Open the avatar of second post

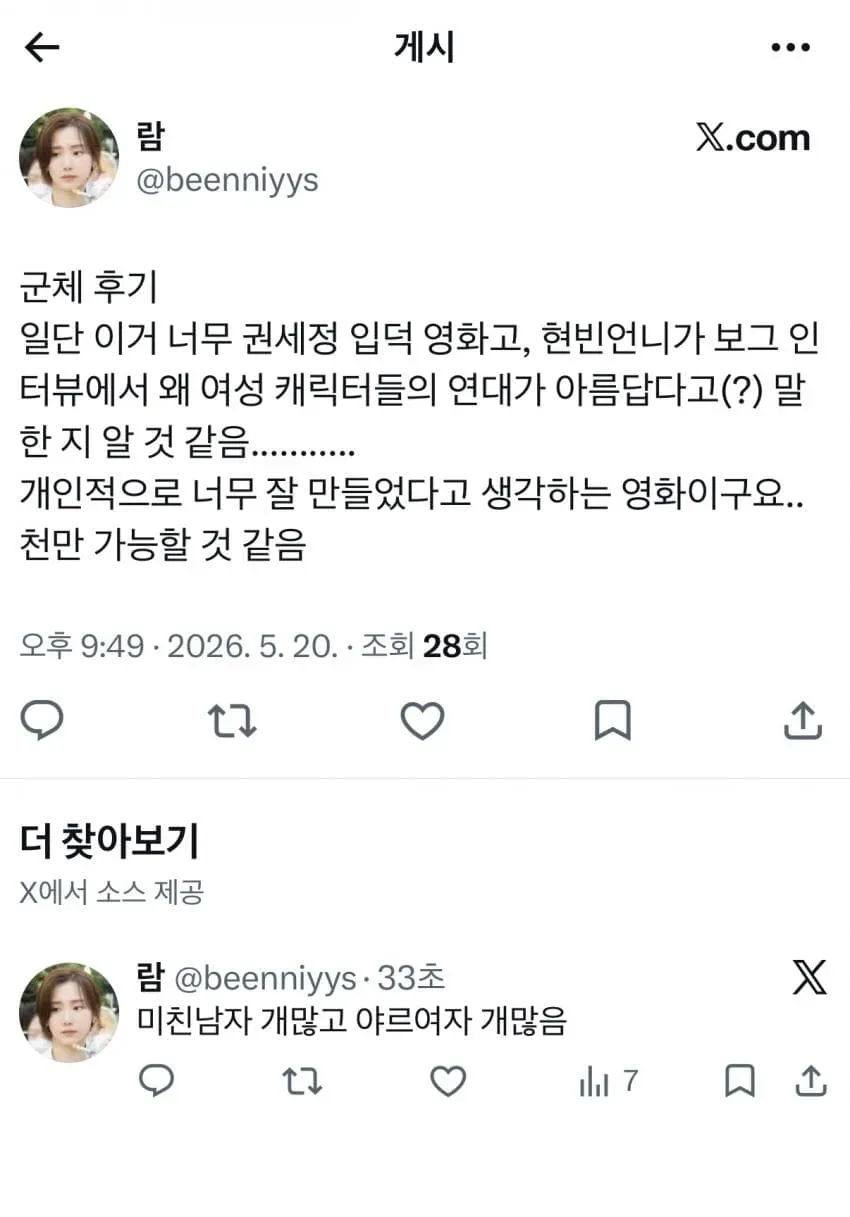pyautogui.click(x=69, y=1012)
